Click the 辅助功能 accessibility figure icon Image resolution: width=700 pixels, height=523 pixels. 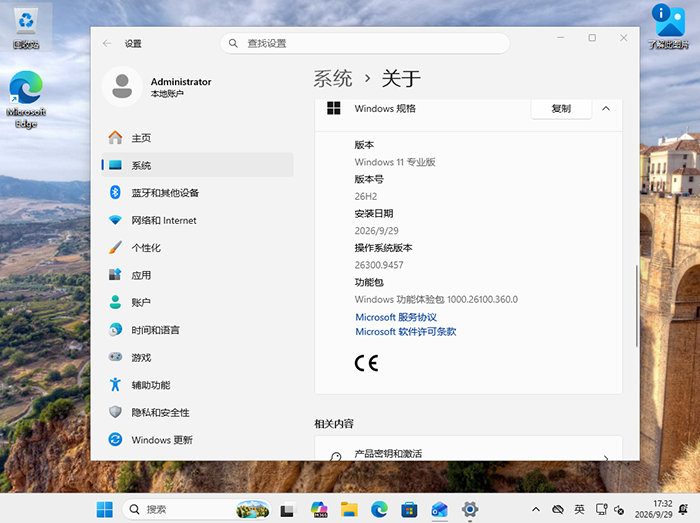[x=115, y=385]
